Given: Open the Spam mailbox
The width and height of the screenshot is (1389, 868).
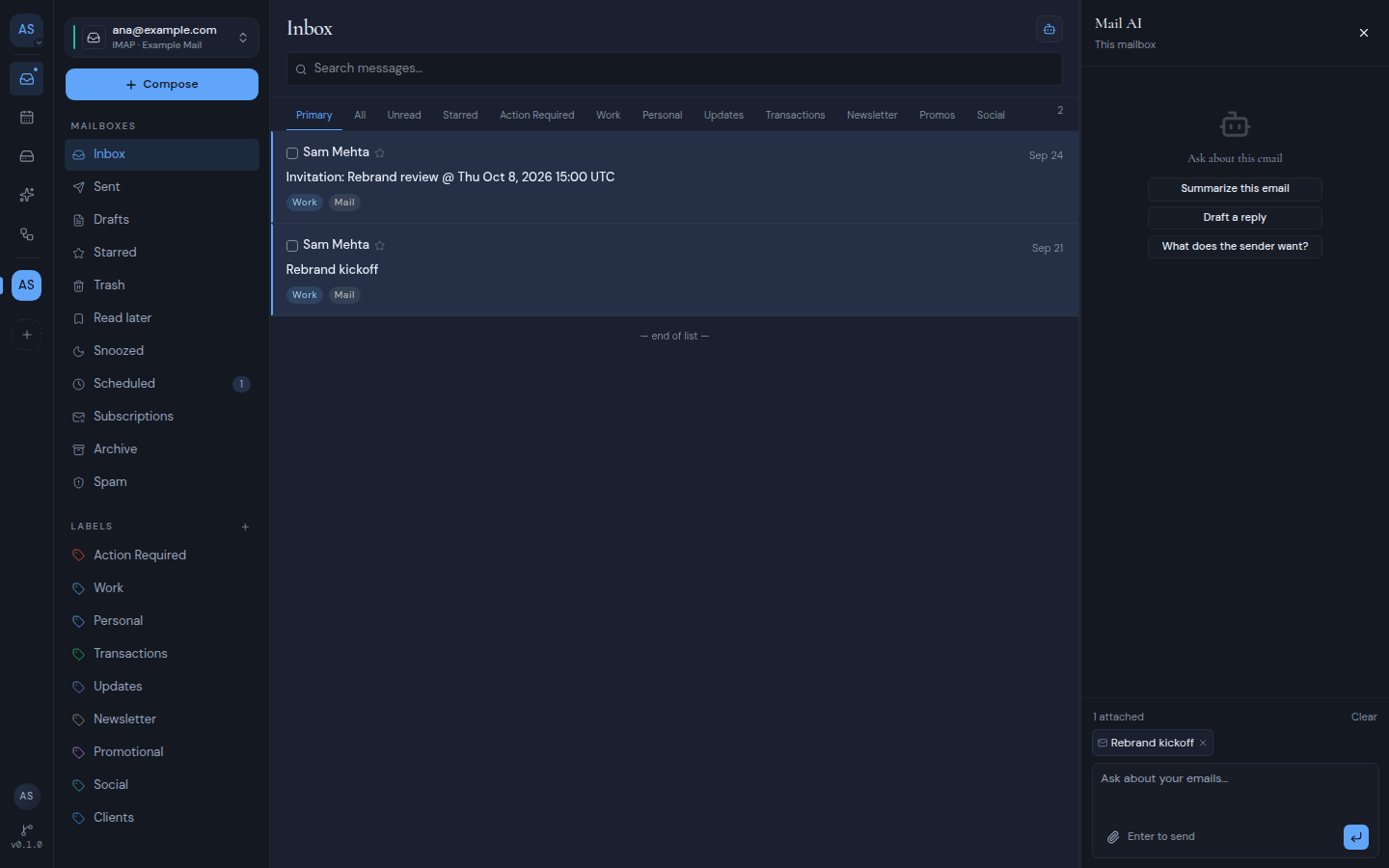Looking at the screenshot, I should click(162, 482).
